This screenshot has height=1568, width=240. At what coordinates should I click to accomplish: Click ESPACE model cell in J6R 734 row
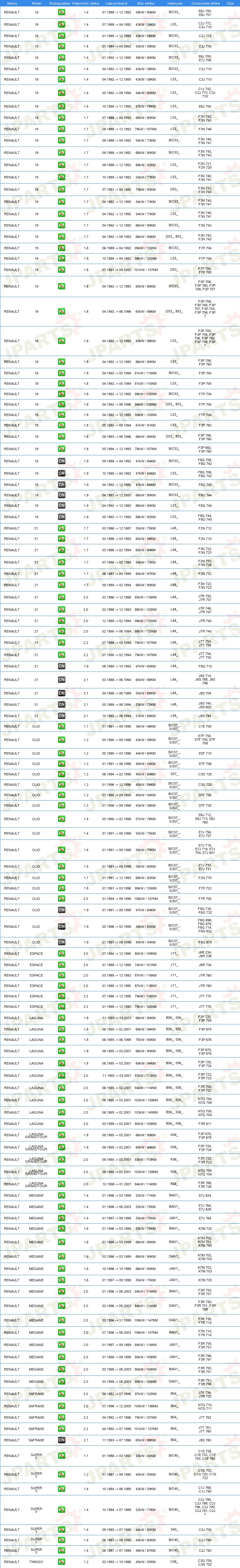37,965
